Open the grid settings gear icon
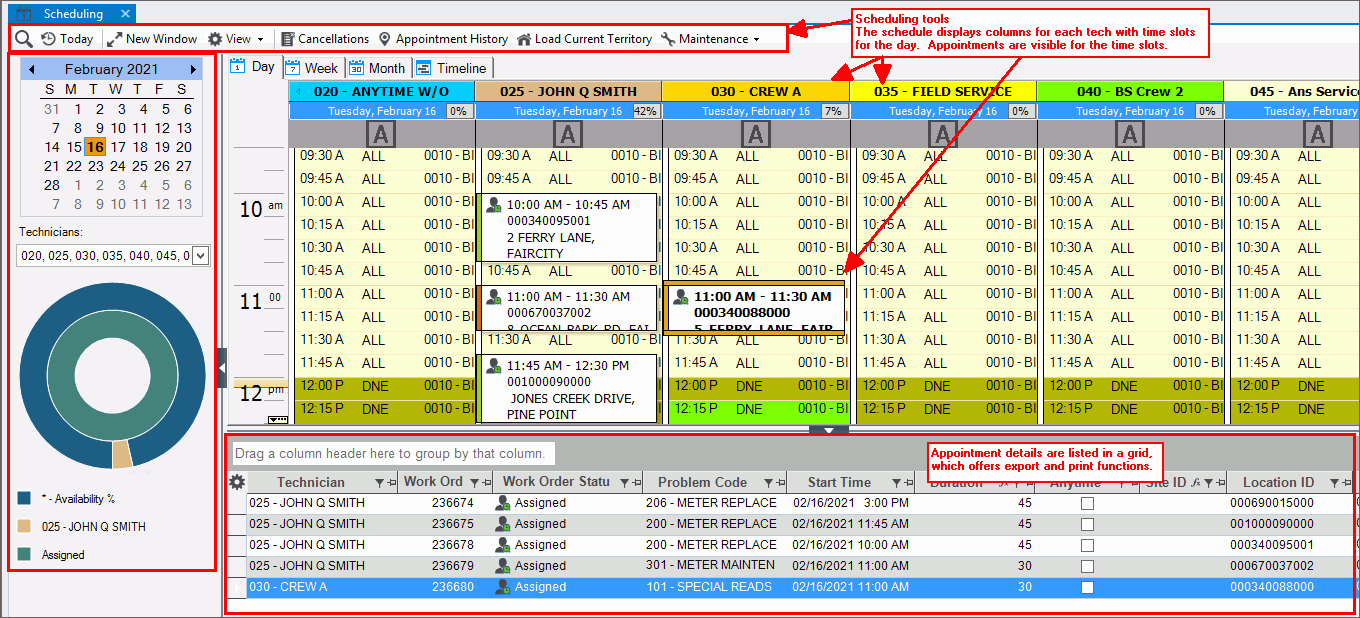This screenshot has height=618, width=1360. tap(237, 482)
